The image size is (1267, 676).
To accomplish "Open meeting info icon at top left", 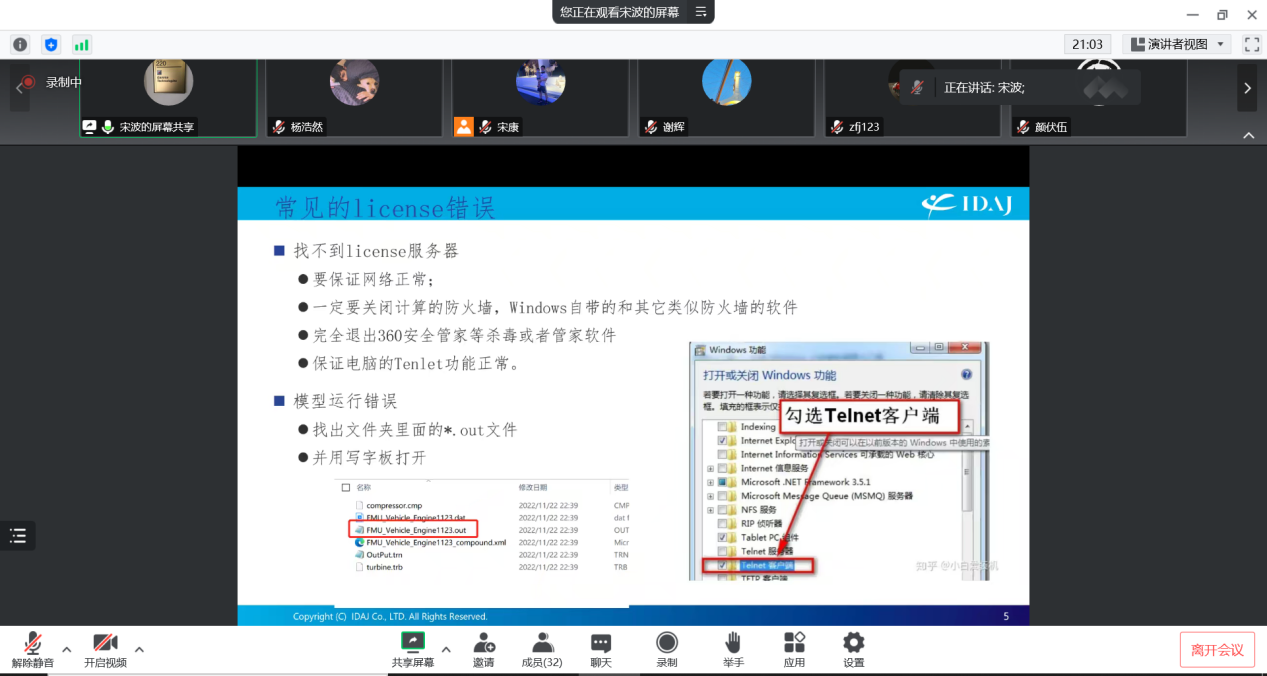I will [20, 45].
